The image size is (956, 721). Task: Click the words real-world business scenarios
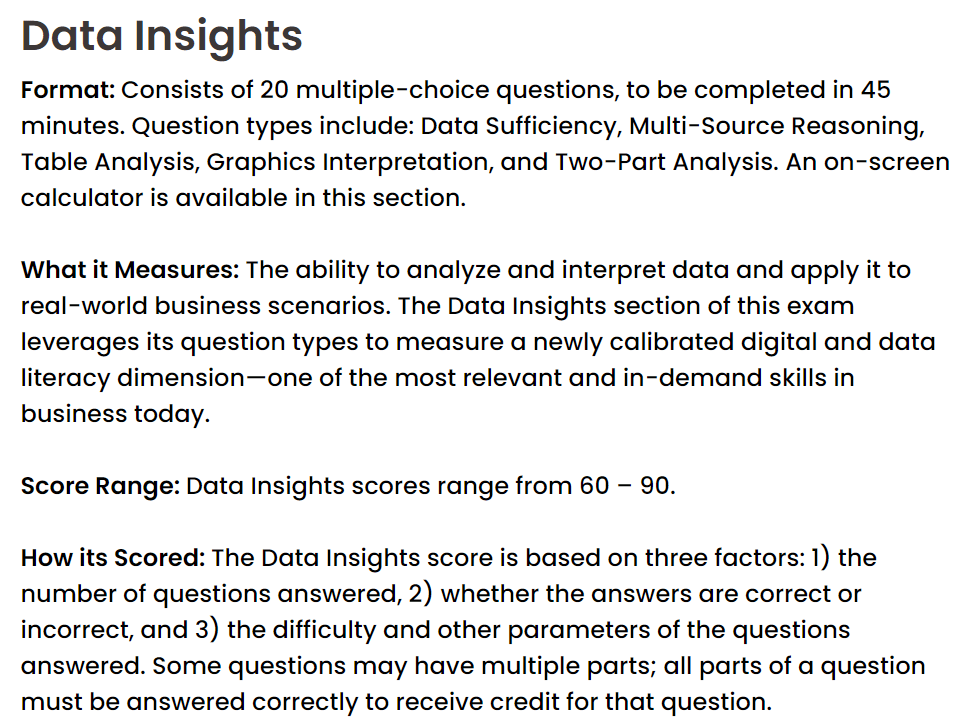coord(204,306)
